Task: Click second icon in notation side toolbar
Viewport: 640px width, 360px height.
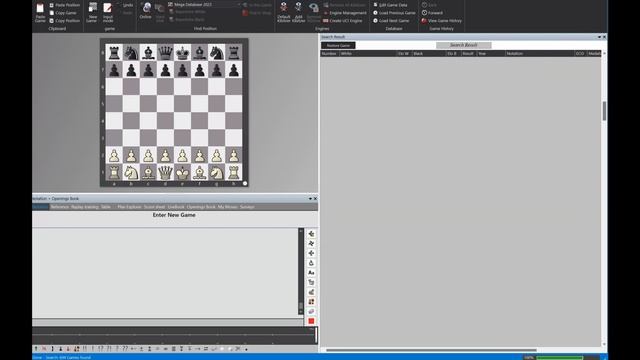Action: 311,244
